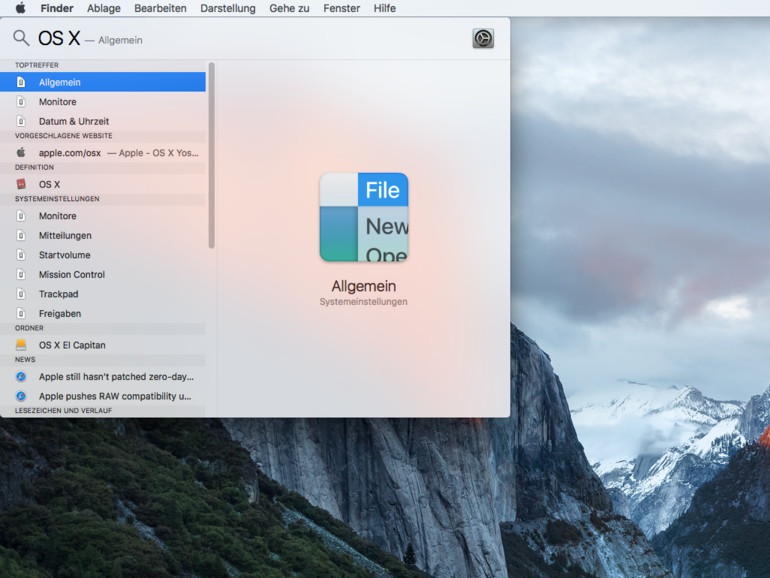770x578 pixels.
Task: Click the Safari icon next to the zero-day news
Action: pos(21,377)
